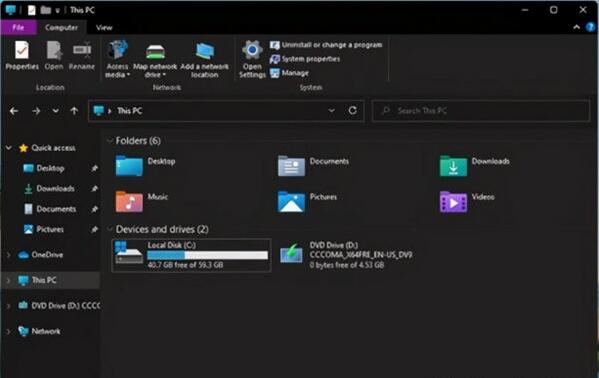Open Customize Quick Access Toolbar dropdown
The image size is (599, 378).
tap(57, 11)
